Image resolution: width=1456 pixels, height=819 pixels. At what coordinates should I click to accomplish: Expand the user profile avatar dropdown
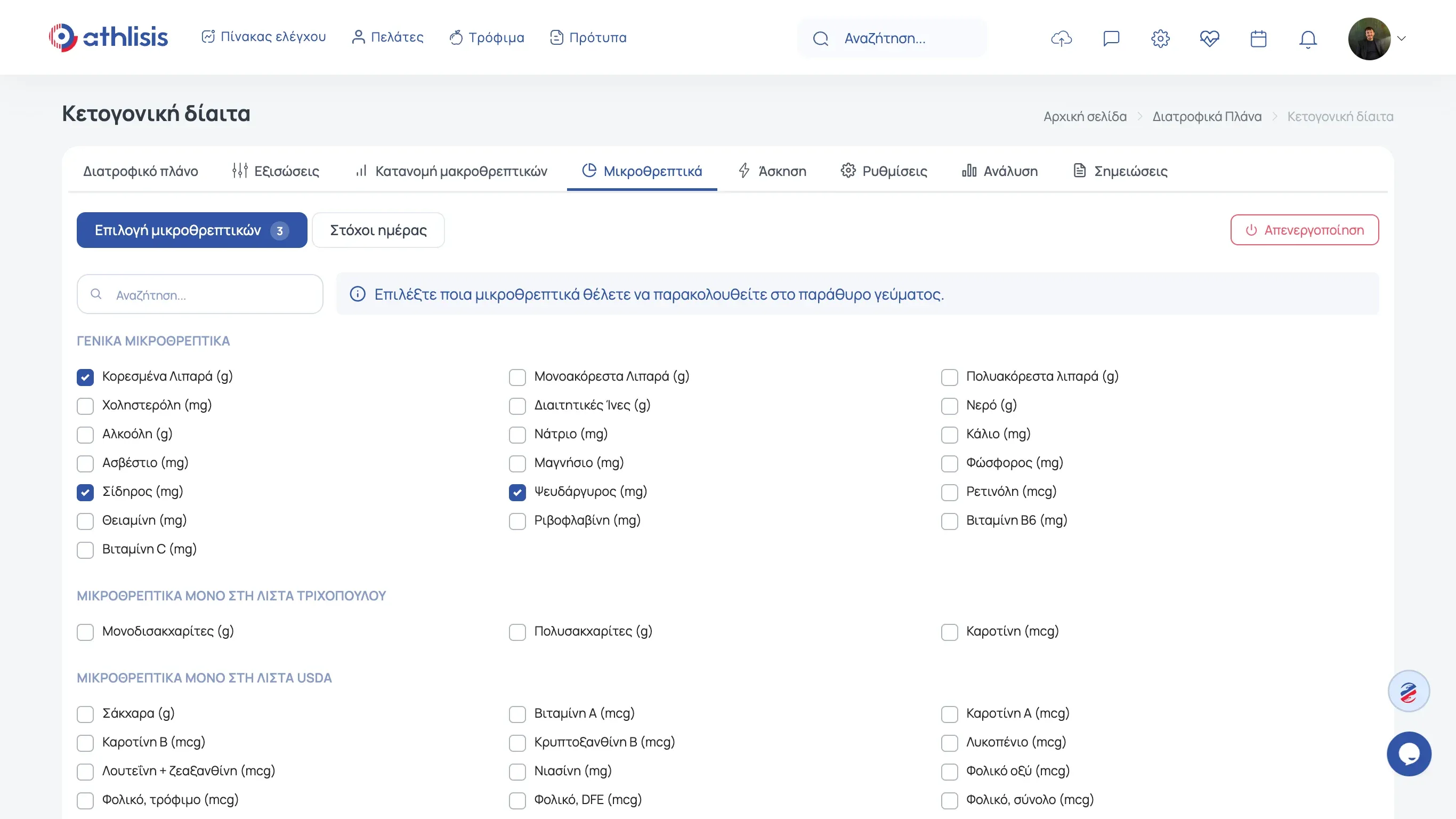(1377, 38)
